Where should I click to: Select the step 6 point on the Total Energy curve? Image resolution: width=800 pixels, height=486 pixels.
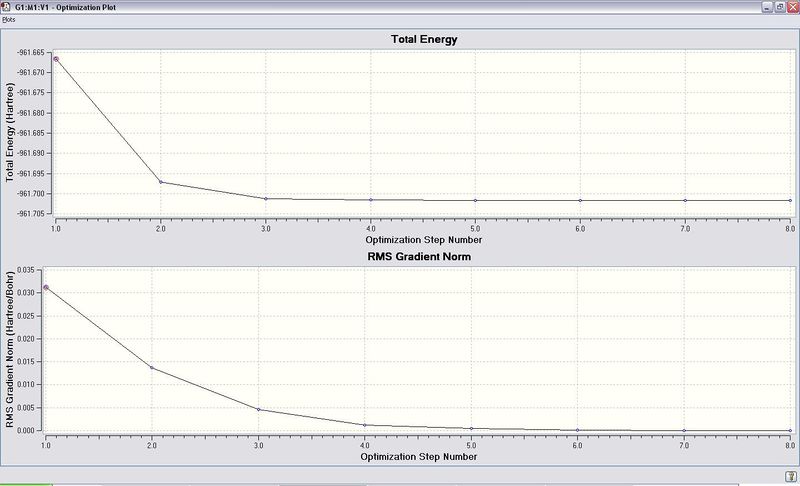point(580,200)
